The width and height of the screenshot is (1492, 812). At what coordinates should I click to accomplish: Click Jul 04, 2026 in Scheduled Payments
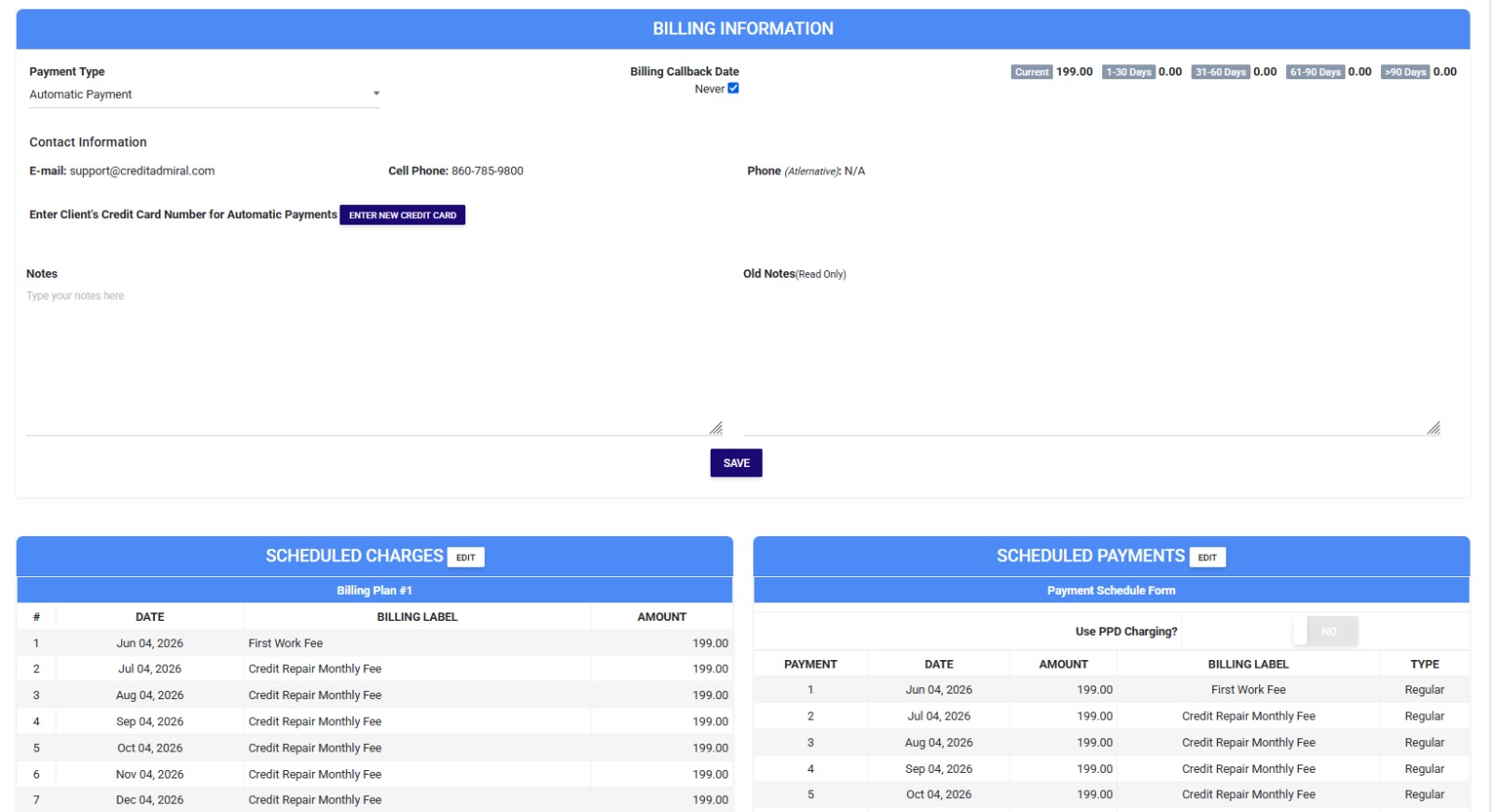click(x=938, y=716)
